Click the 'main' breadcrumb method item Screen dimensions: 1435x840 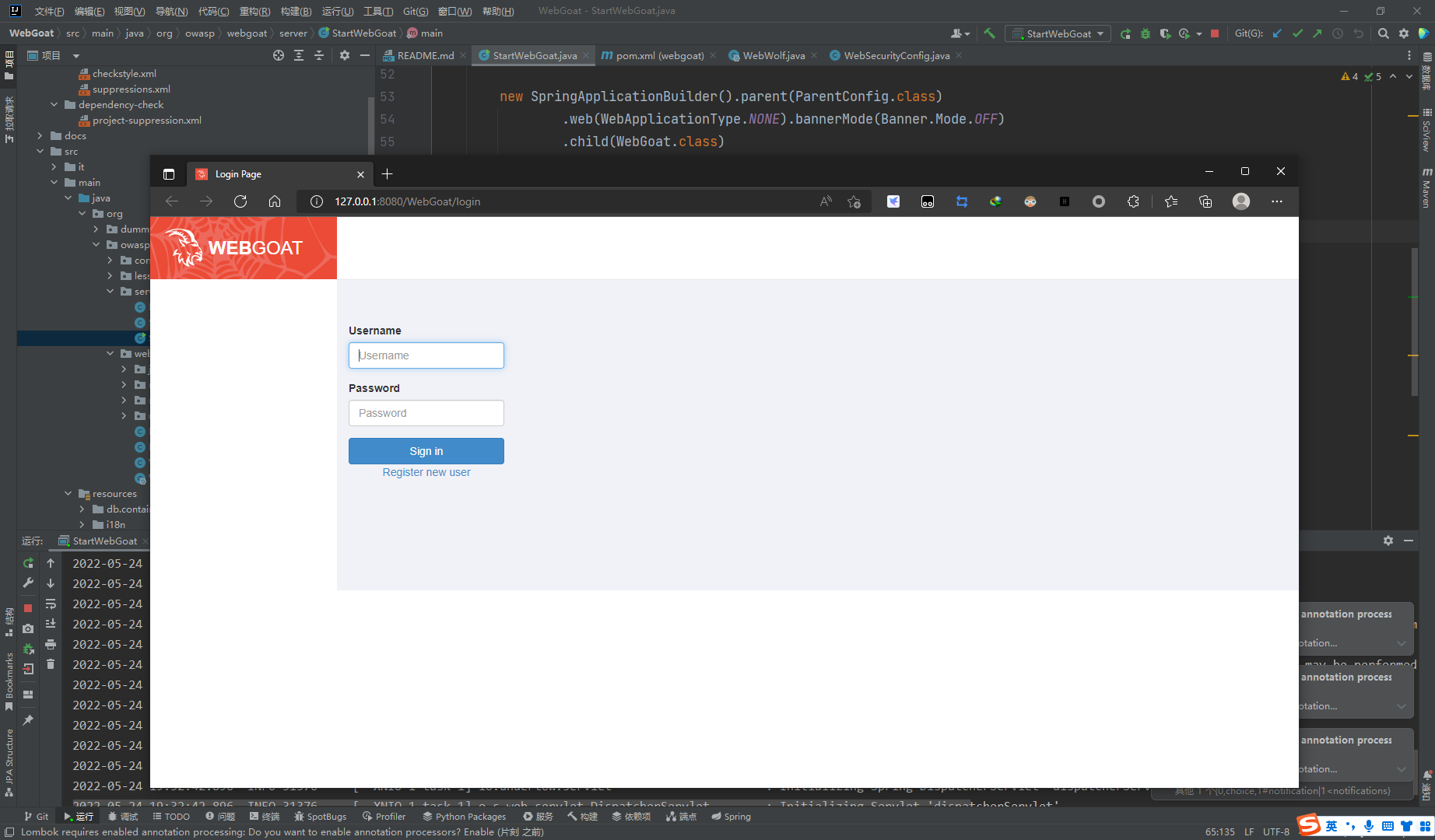pyautogui.click(x=425, y=33)
